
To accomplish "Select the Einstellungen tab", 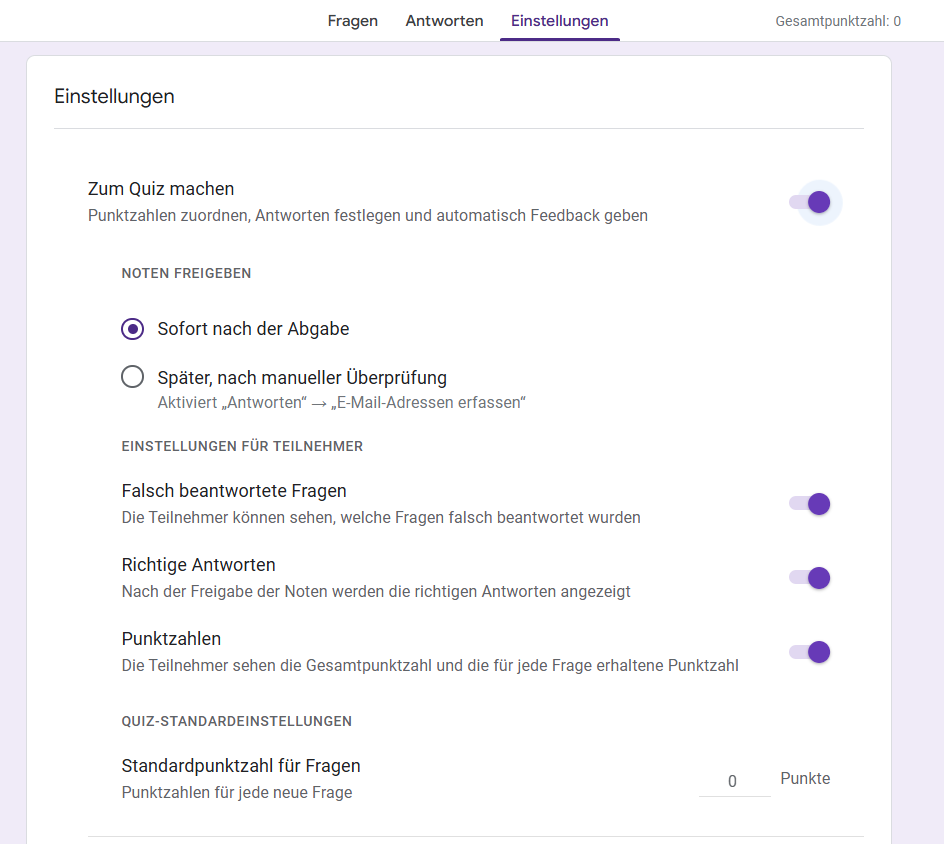I will pyautogui.click(x=559, y=20).
